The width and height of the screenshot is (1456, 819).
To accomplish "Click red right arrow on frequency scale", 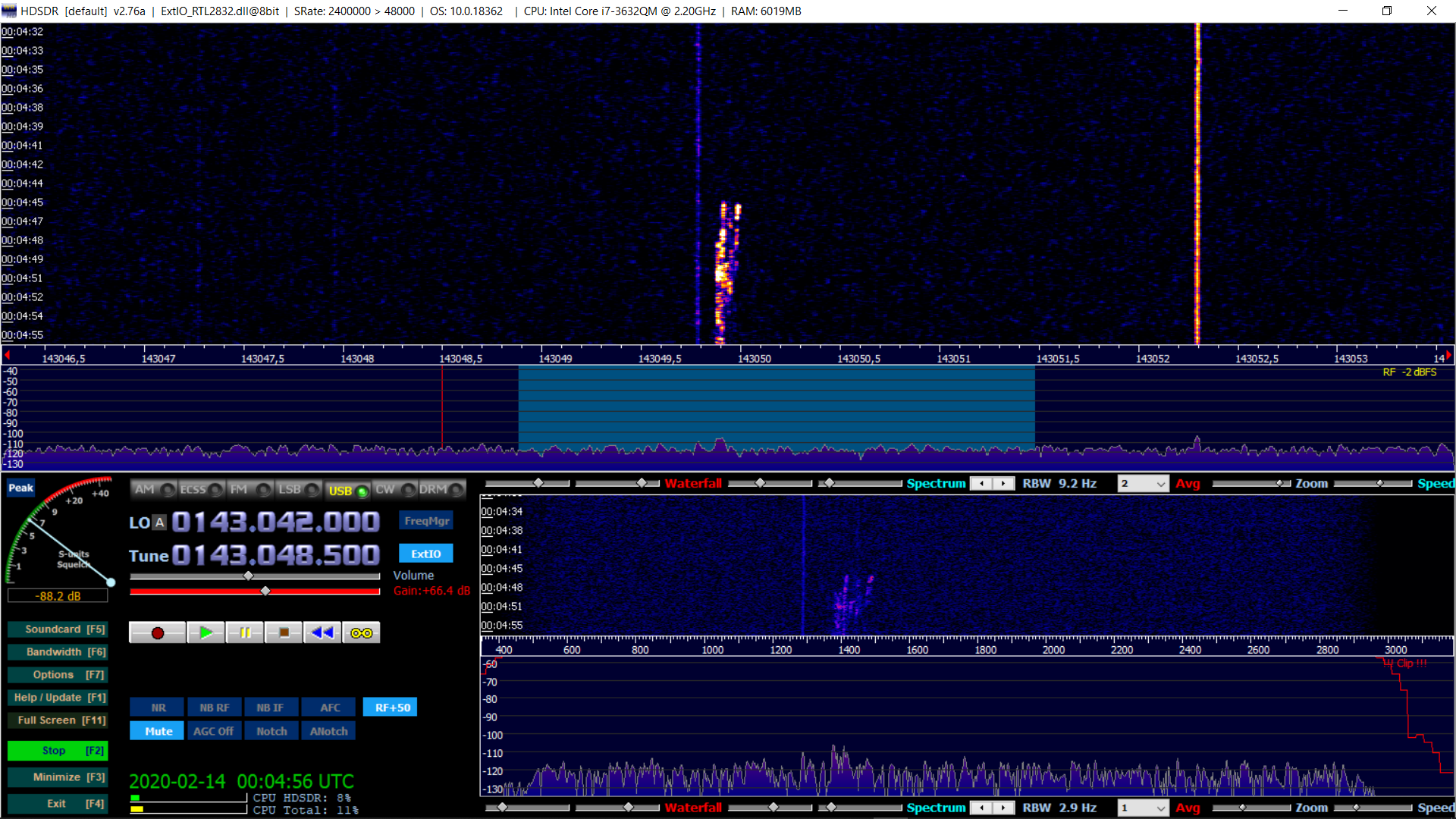I will 1448,355.
